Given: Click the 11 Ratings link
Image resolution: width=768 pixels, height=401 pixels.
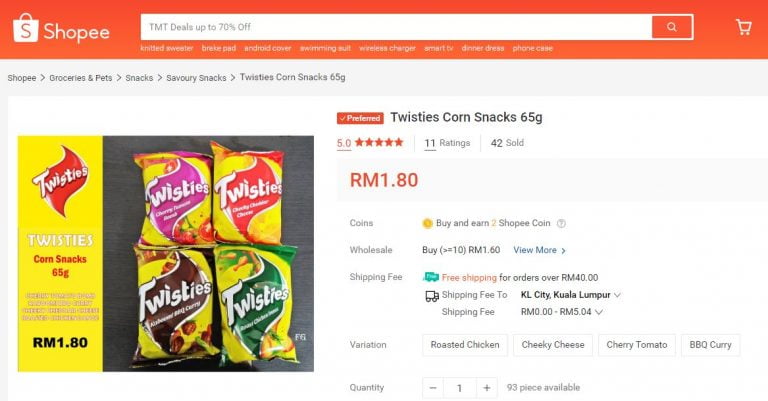Looking at the screenshot, I should [447, 143].
